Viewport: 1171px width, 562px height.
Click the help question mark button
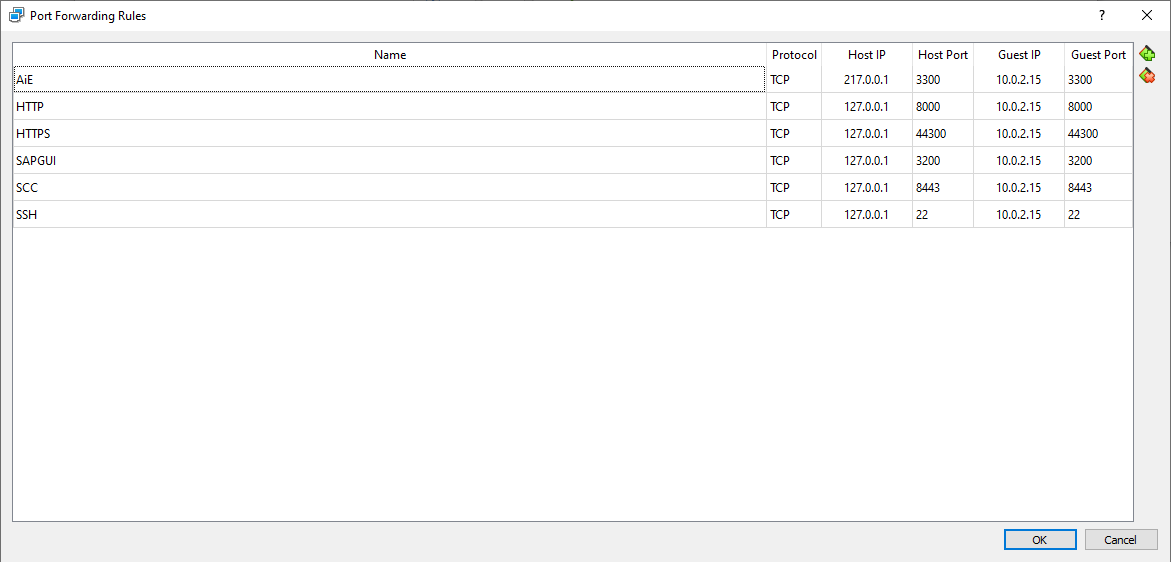pos(1102,16)
